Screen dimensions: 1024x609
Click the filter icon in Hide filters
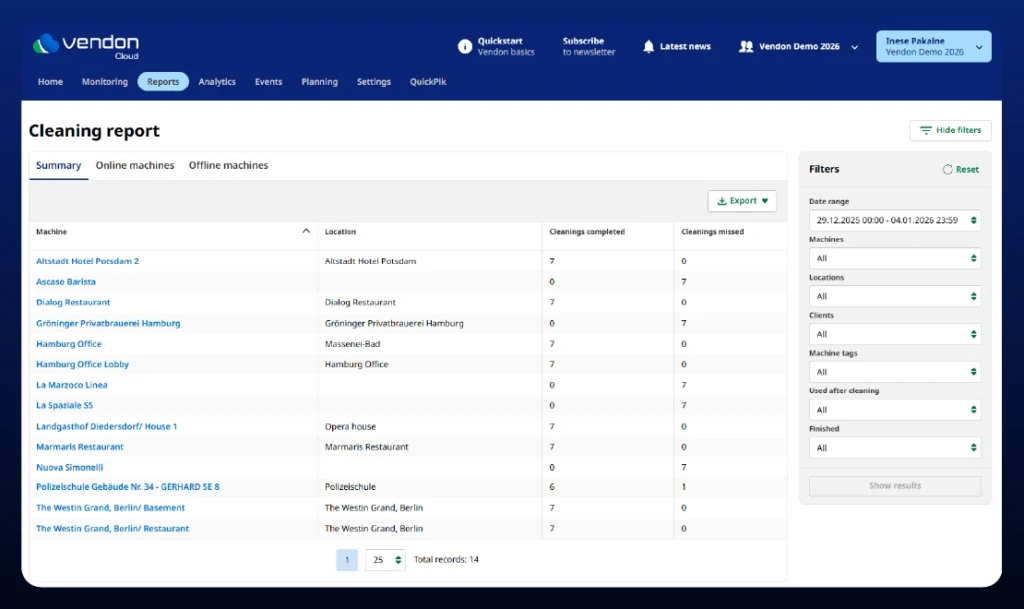(x=925, y=131)
